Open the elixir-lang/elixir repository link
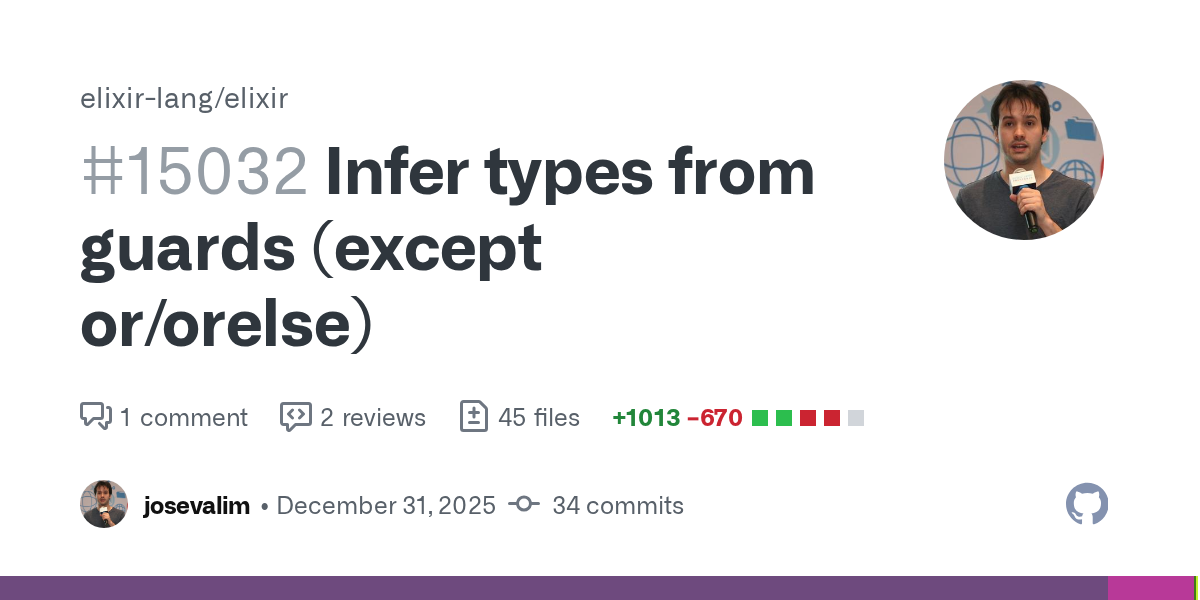The width and height of the screenshot is (1200, 600). (184, 99)
